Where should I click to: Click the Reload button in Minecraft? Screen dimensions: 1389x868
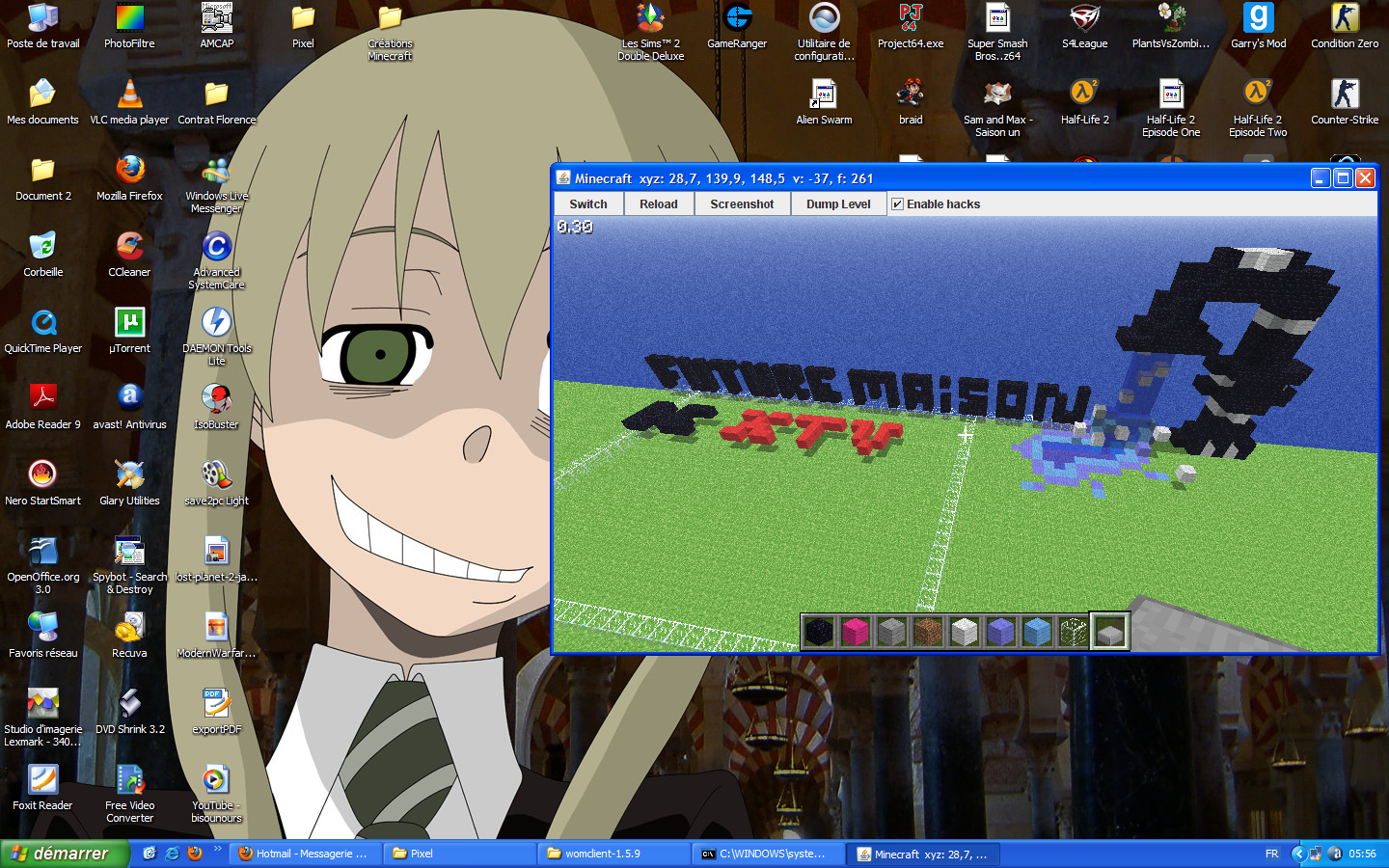click(659, 203)
